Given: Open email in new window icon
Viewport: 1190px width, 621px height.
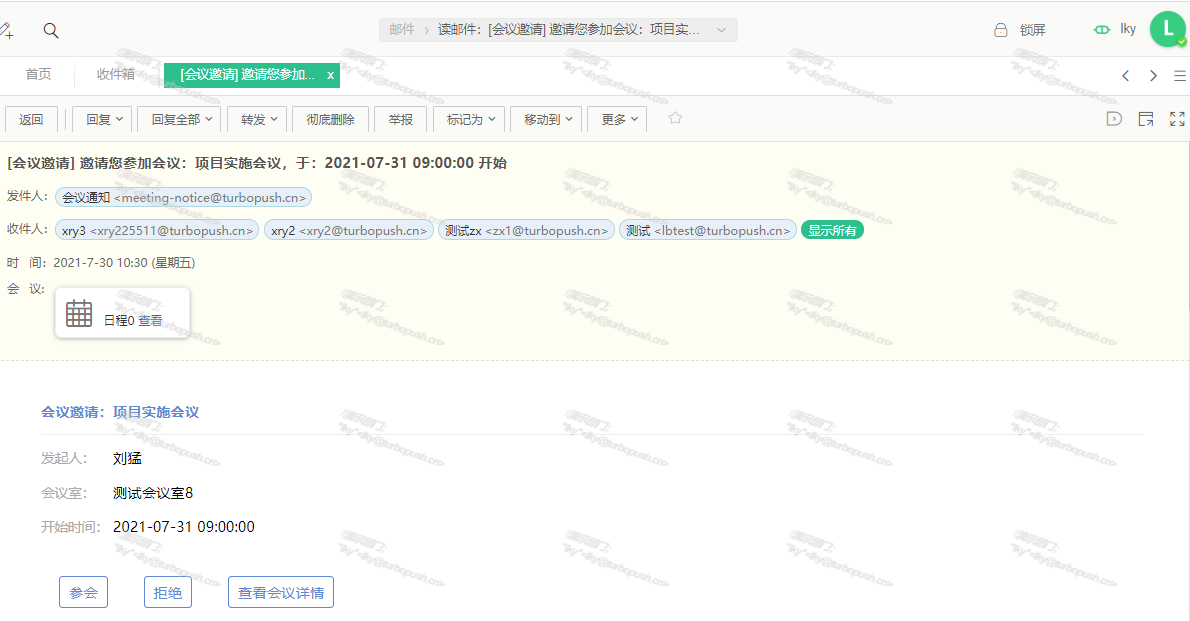Looking at the screenshot, I should (1146, 119).
